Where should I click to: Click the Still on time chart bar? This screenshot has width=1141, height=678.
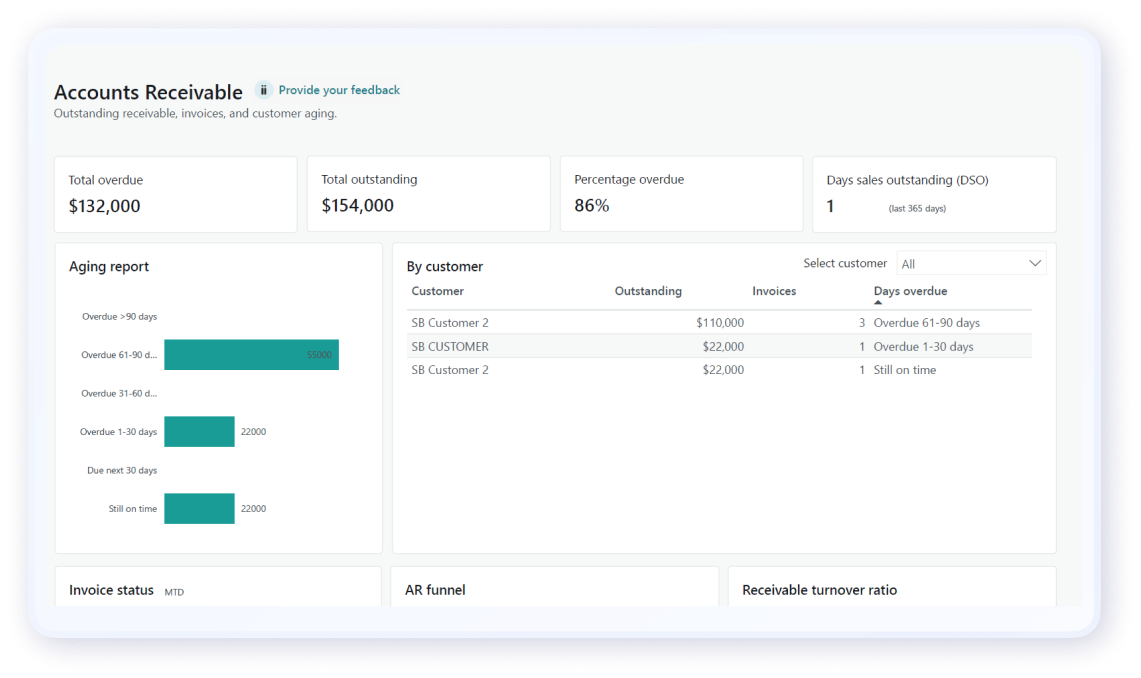(199, 508)
